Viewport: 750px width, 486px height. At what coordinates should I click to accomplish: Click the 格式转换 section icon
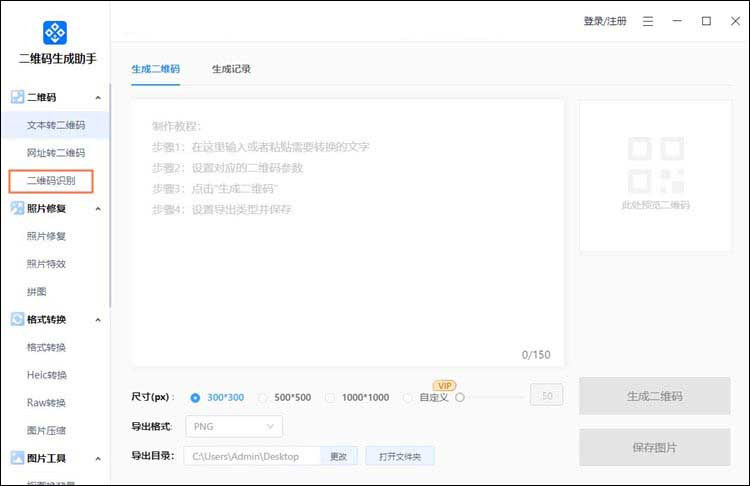(17, 319)
